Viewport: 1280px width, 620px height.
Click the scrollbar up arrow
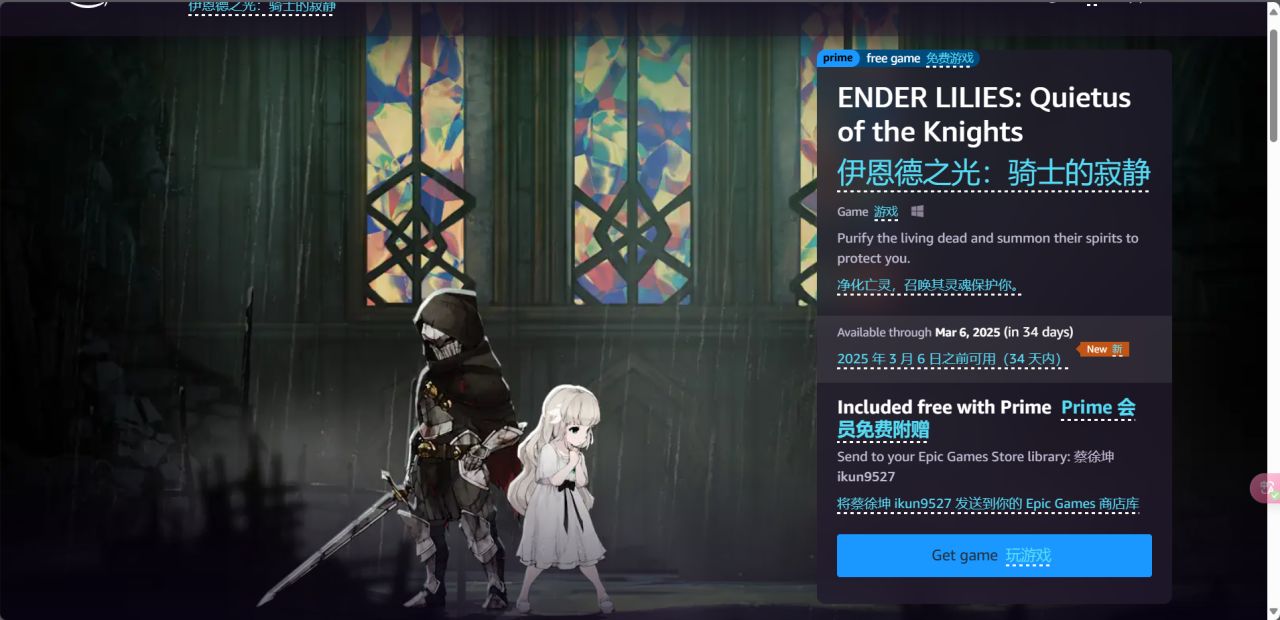(1273, 11)
